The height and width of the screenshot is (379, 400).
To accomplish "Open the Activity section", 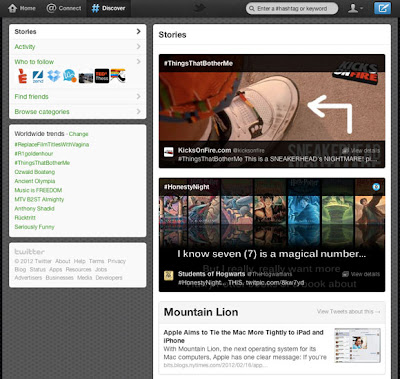I will [25, 47].
